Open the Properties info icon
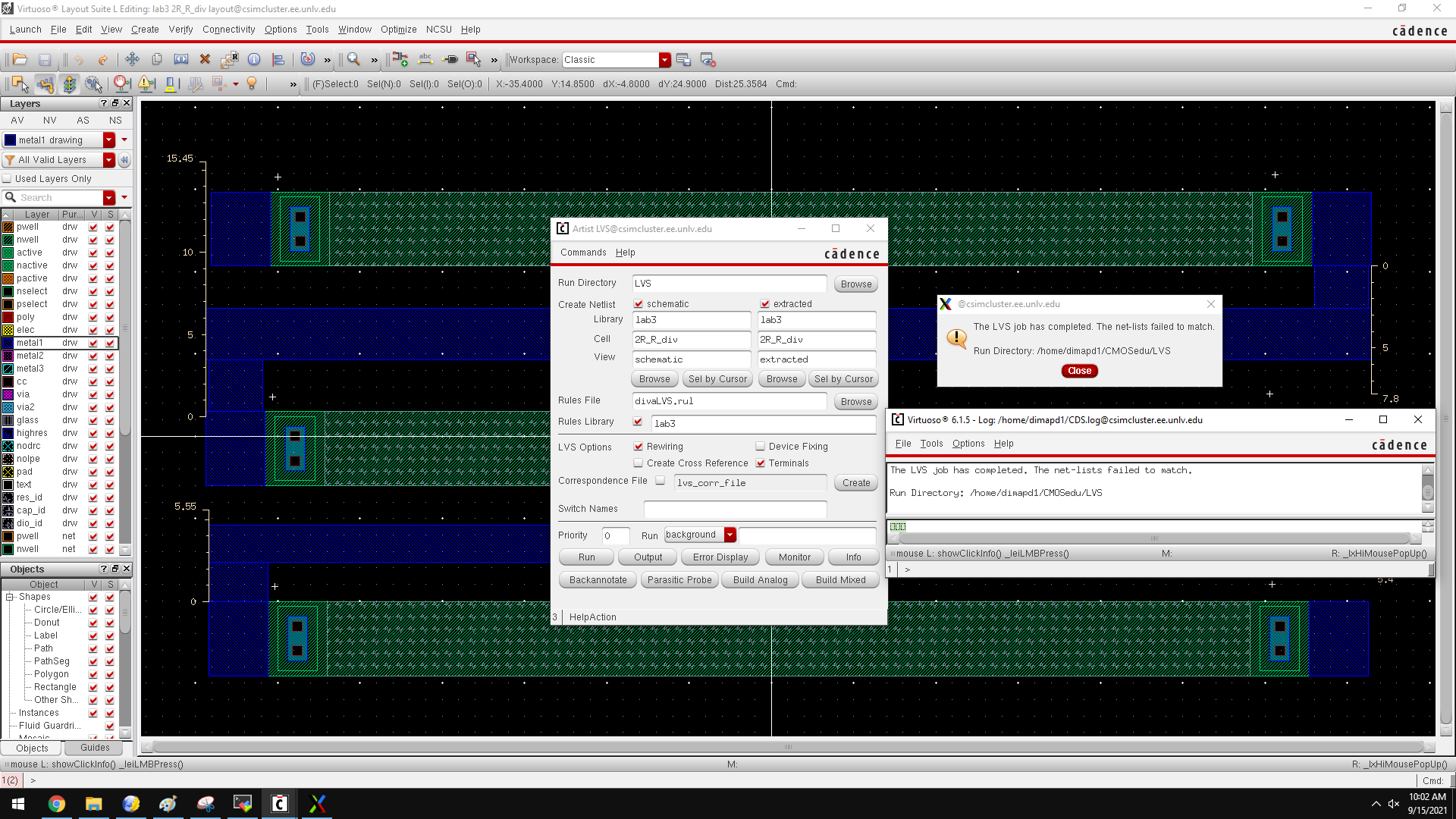This screenshot has height=819, width=1456. (x=254, y=59)
